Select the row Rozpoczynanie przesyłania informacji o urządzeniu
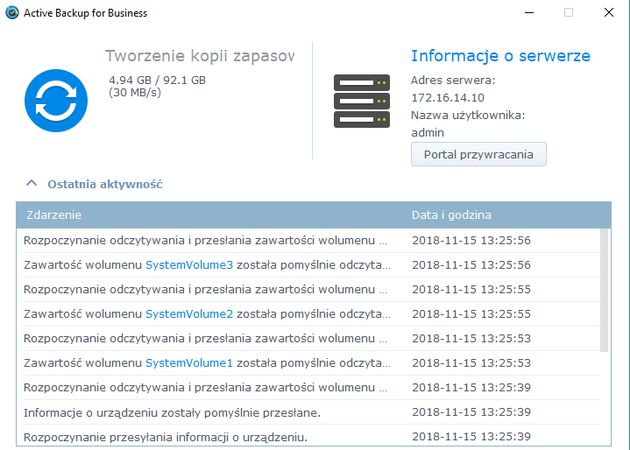 311,436
